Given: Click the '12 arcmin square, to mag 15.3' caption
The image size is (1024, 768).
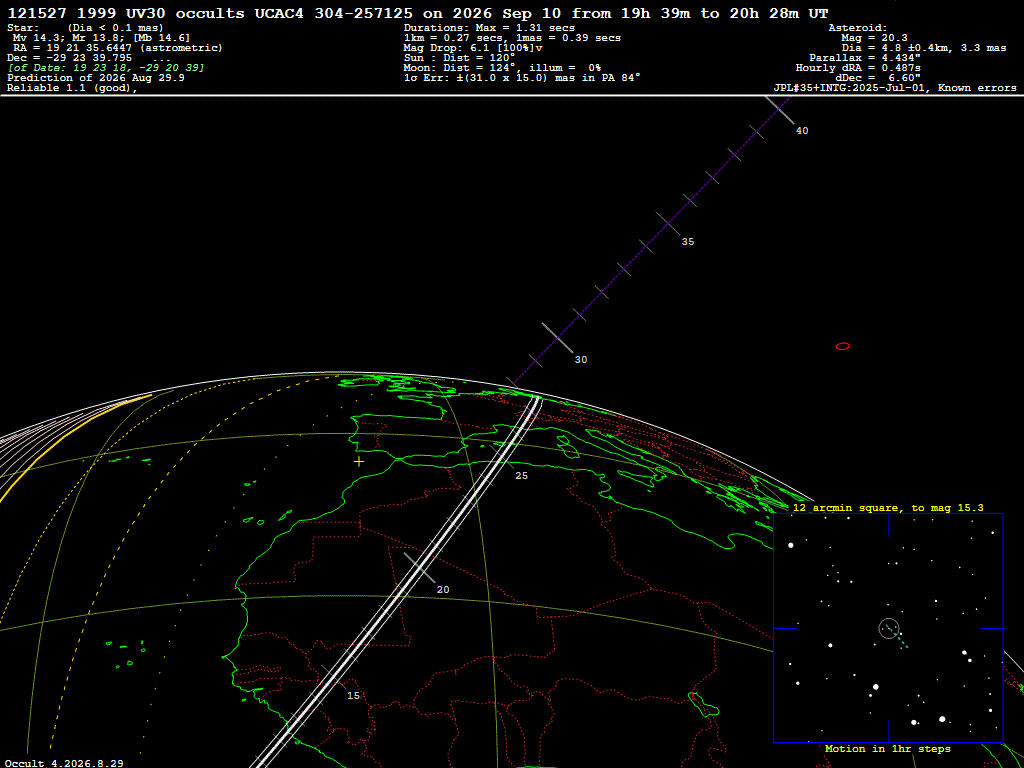Looking at the screenshot, I should (888, 507).
